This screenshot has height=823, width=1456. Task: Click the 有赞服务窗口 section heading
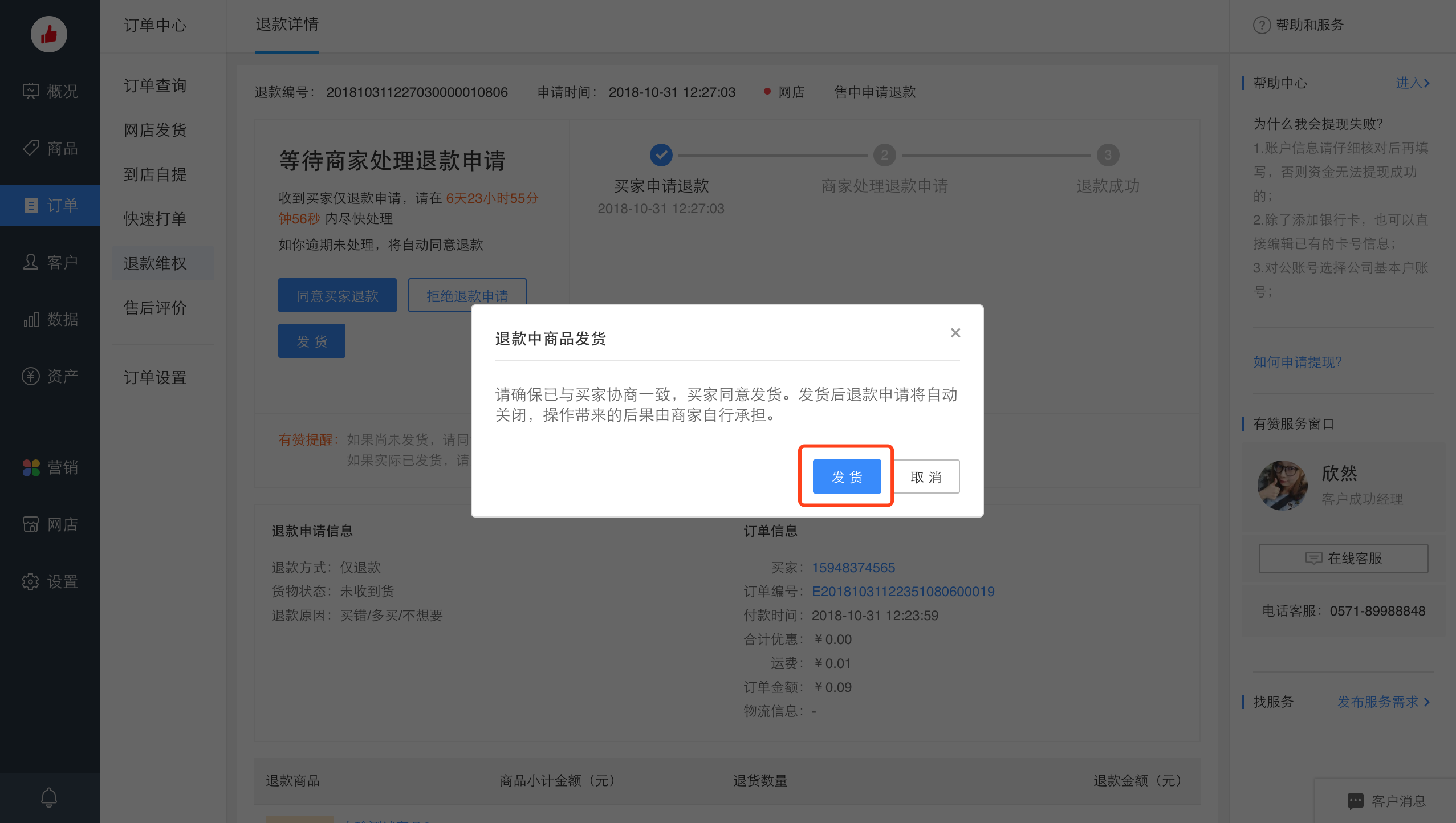pyautogui.click(x=1294, y=423)
